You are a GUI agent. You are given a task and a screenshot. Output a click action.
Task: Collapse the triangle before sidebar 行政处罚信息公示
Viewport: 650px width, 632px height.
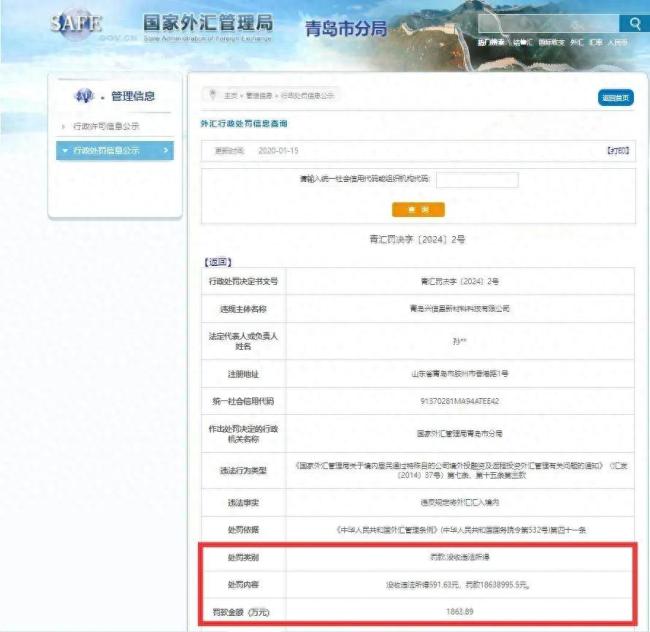[65, 151]
